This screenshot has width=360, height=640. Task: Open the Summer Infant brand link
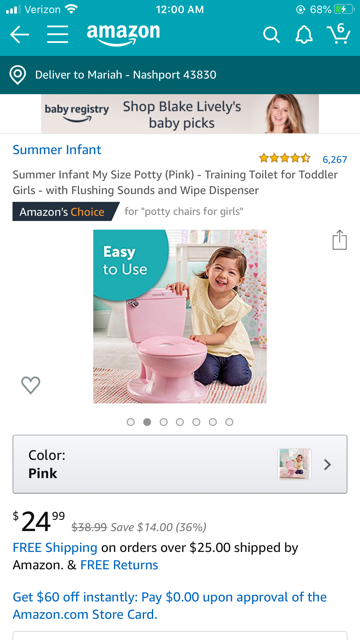click(x=57, y=150)
